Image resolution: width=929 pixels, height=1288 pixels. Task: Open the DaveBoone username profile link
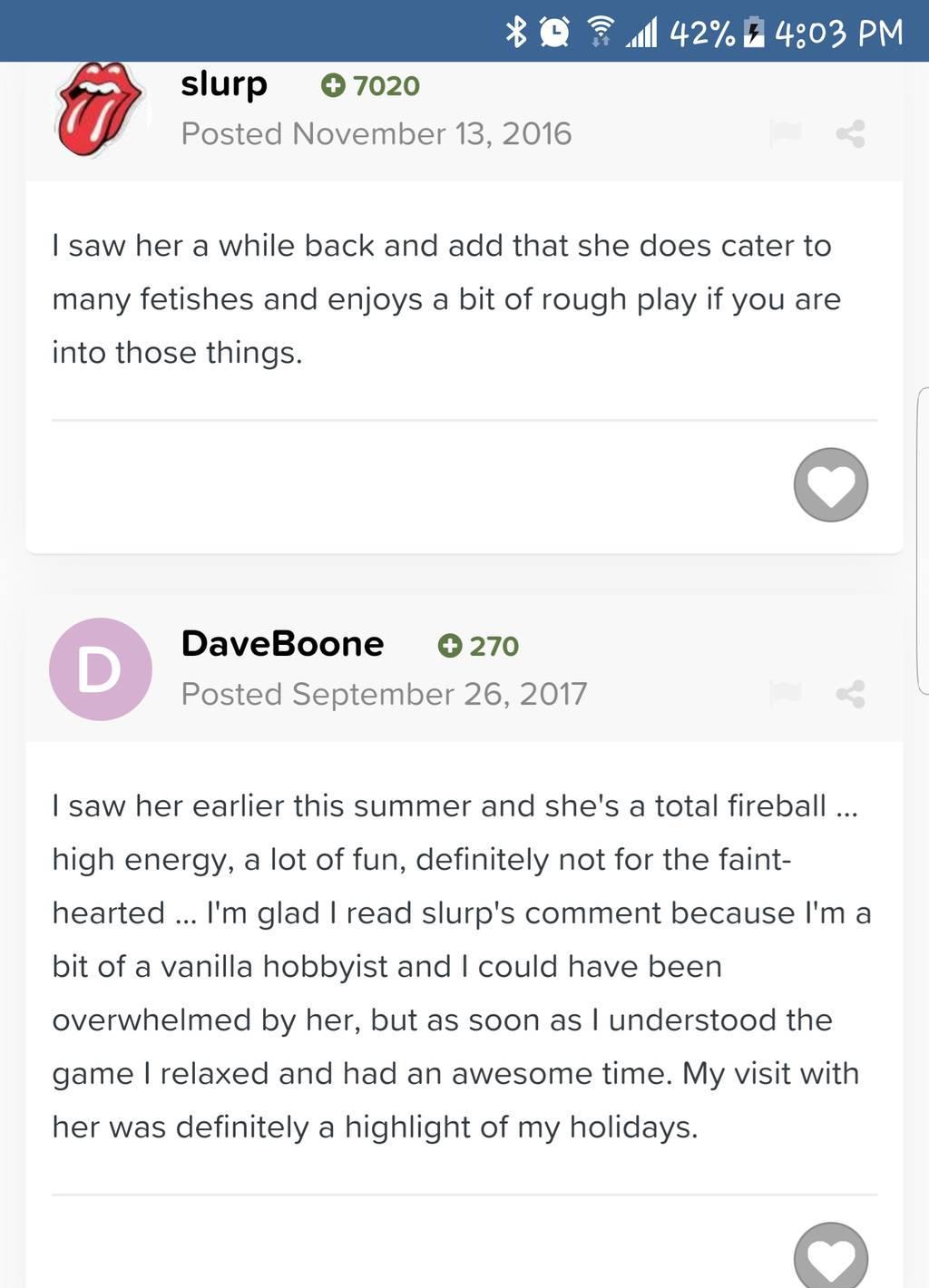(282, 644)
